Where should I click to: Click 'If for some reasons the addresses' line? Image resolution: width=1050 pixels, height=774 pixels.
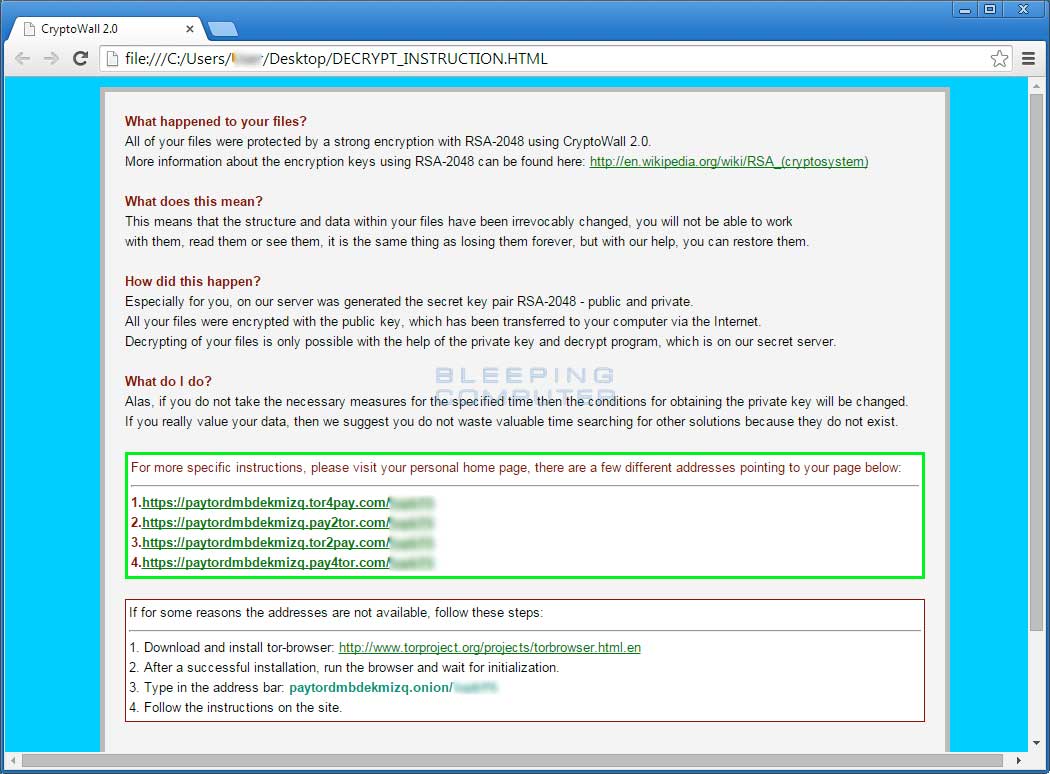[335, 613]
